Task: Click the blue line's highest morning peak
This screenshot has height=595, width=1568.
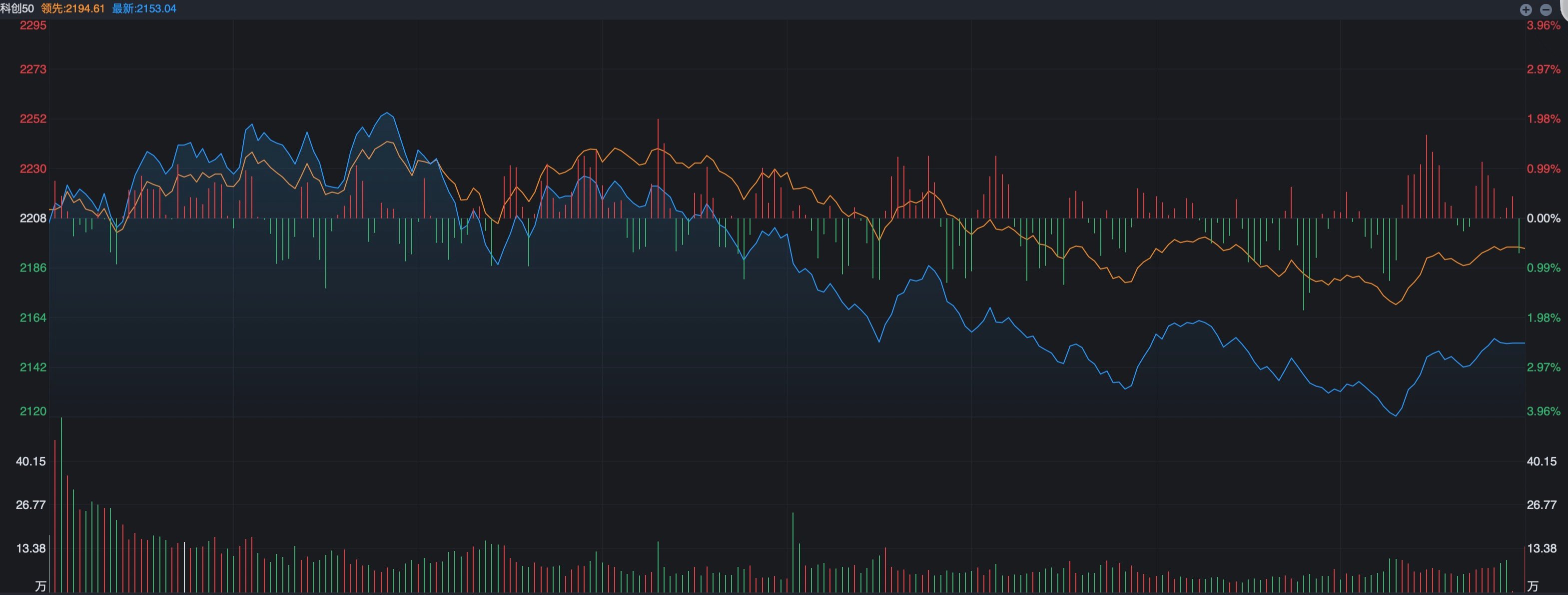Action: 387,113
